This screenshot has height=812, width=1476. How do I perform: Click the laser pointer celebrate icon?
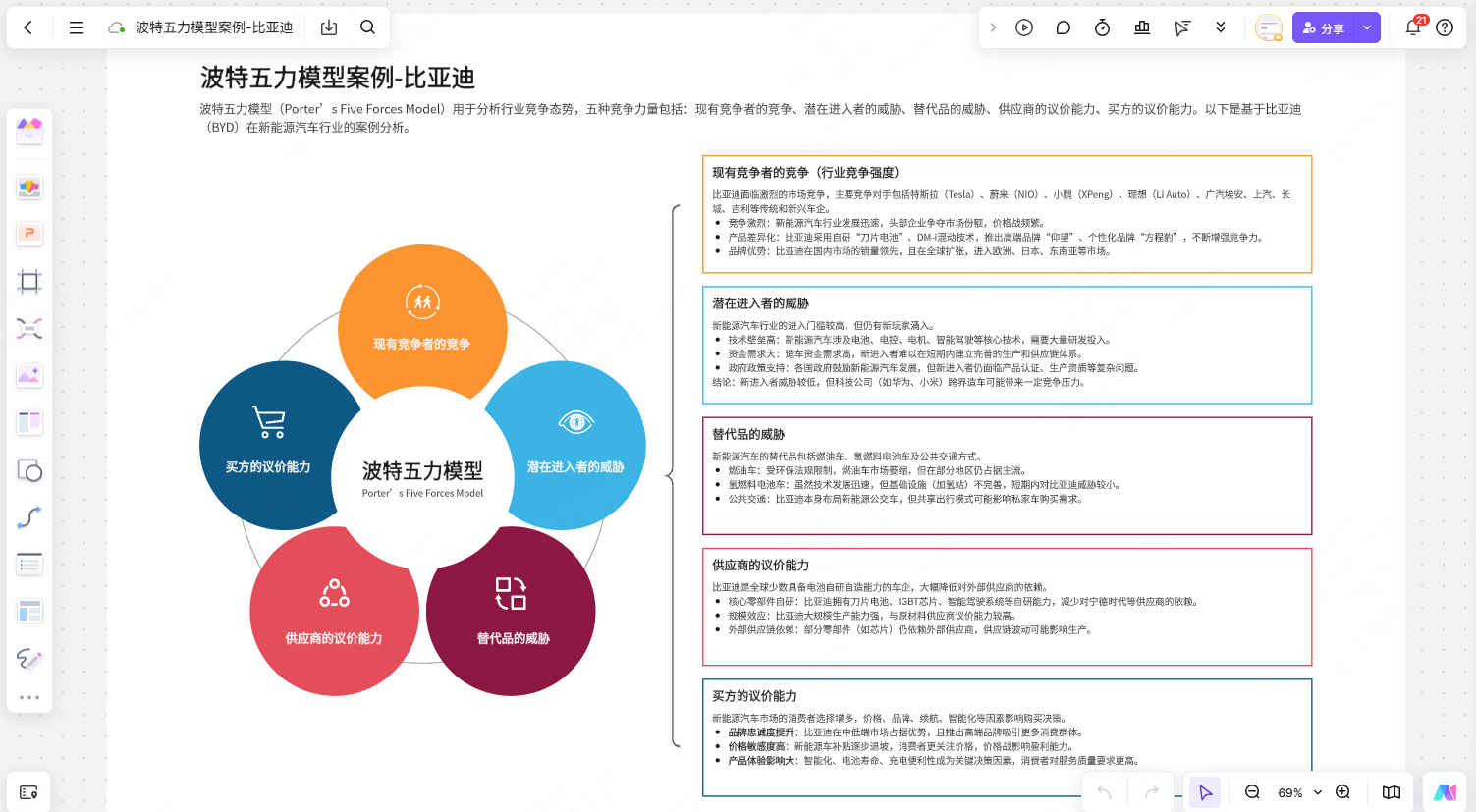pos(1181,27)
